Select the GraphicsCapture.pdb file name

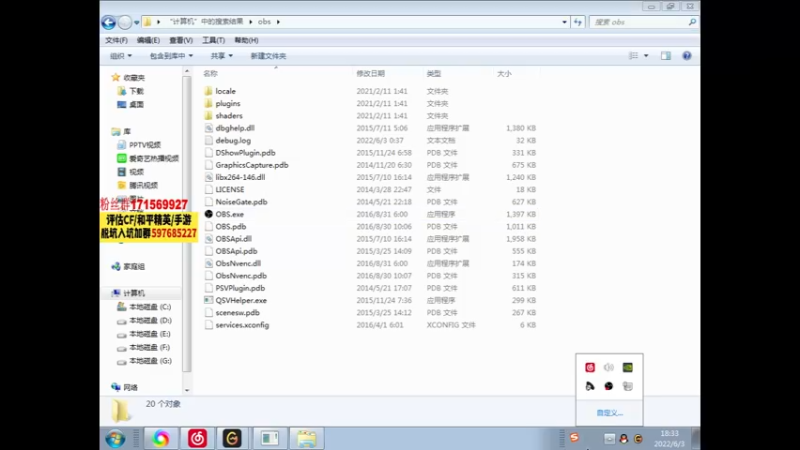pyautogui.click(x=252, y=165)
